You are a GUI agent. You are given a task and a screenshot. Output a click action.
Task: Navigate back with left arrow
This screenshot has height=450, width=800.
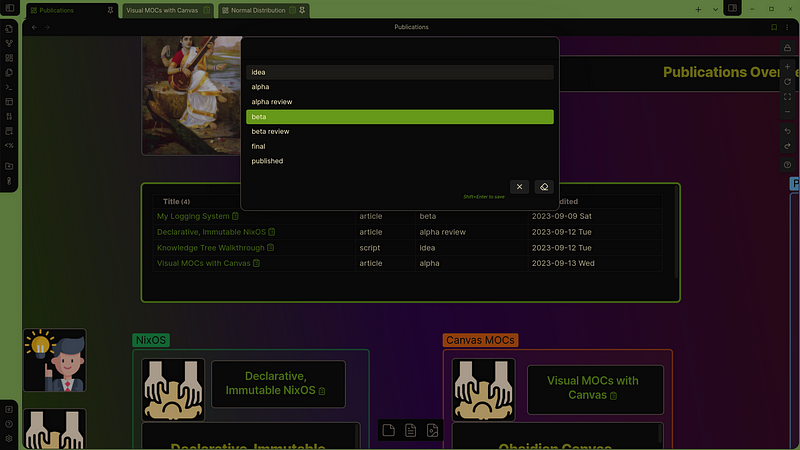click(x=34, y=27)
